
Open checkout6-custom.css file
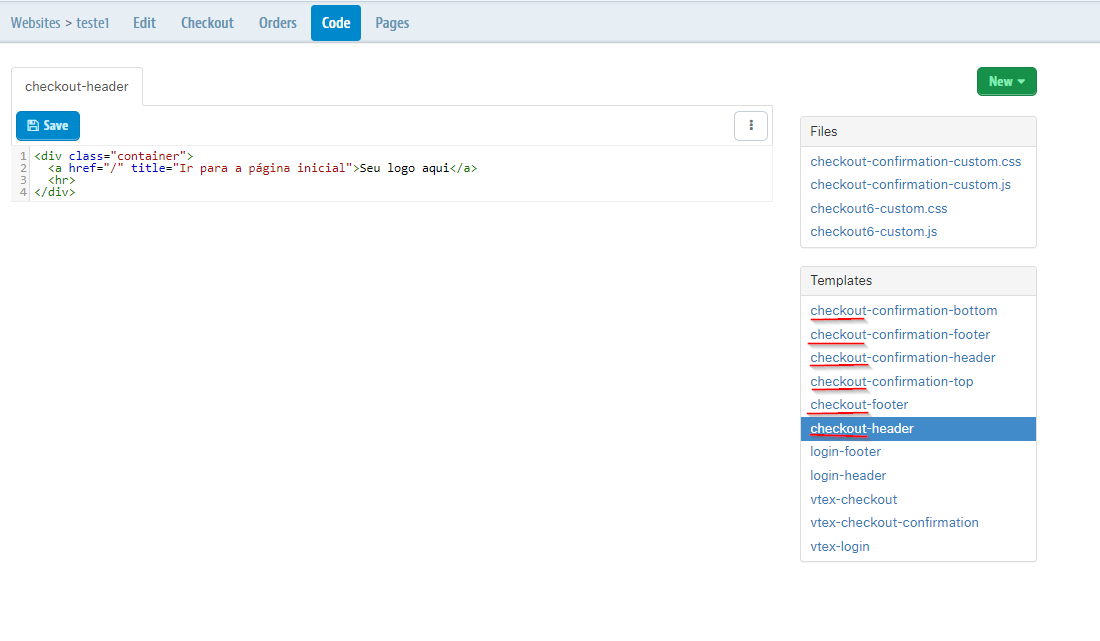(x=878, y=208)
